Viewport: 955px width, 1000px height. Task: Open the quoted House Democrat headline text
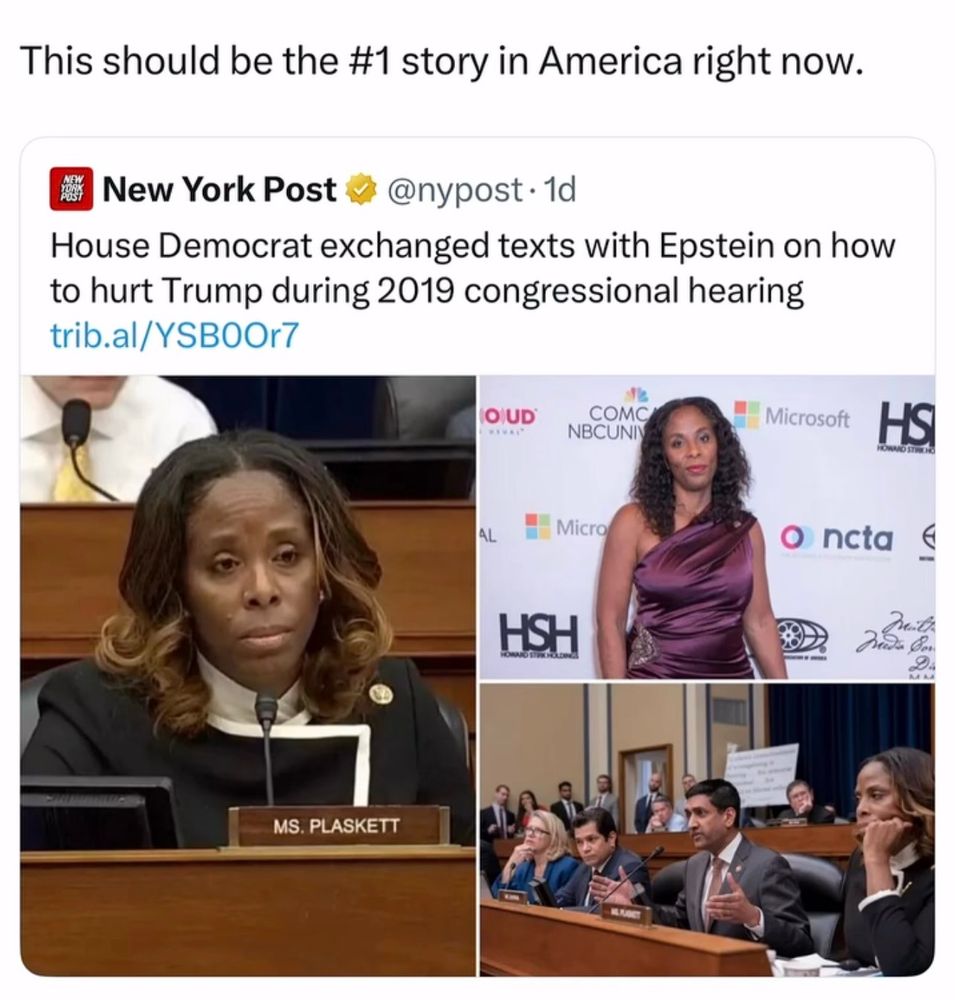tap(473, 268)
